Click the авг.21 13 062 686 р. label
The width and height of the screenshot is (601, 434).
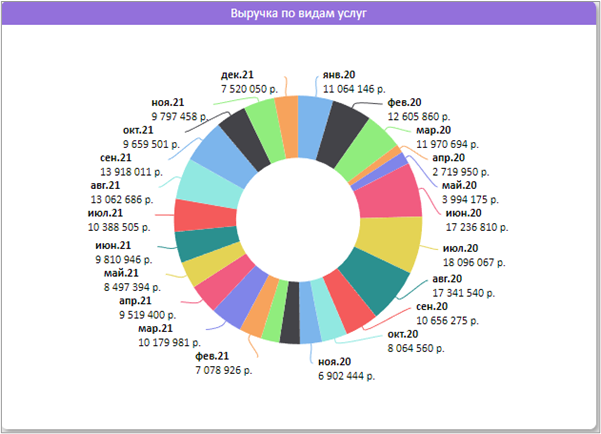[122, 192]
